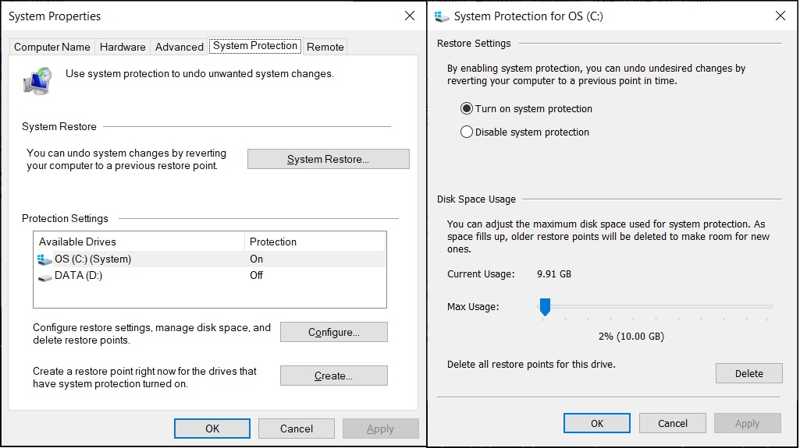Select Disable system protection option
800x448 pixels.
pos(467,132)
